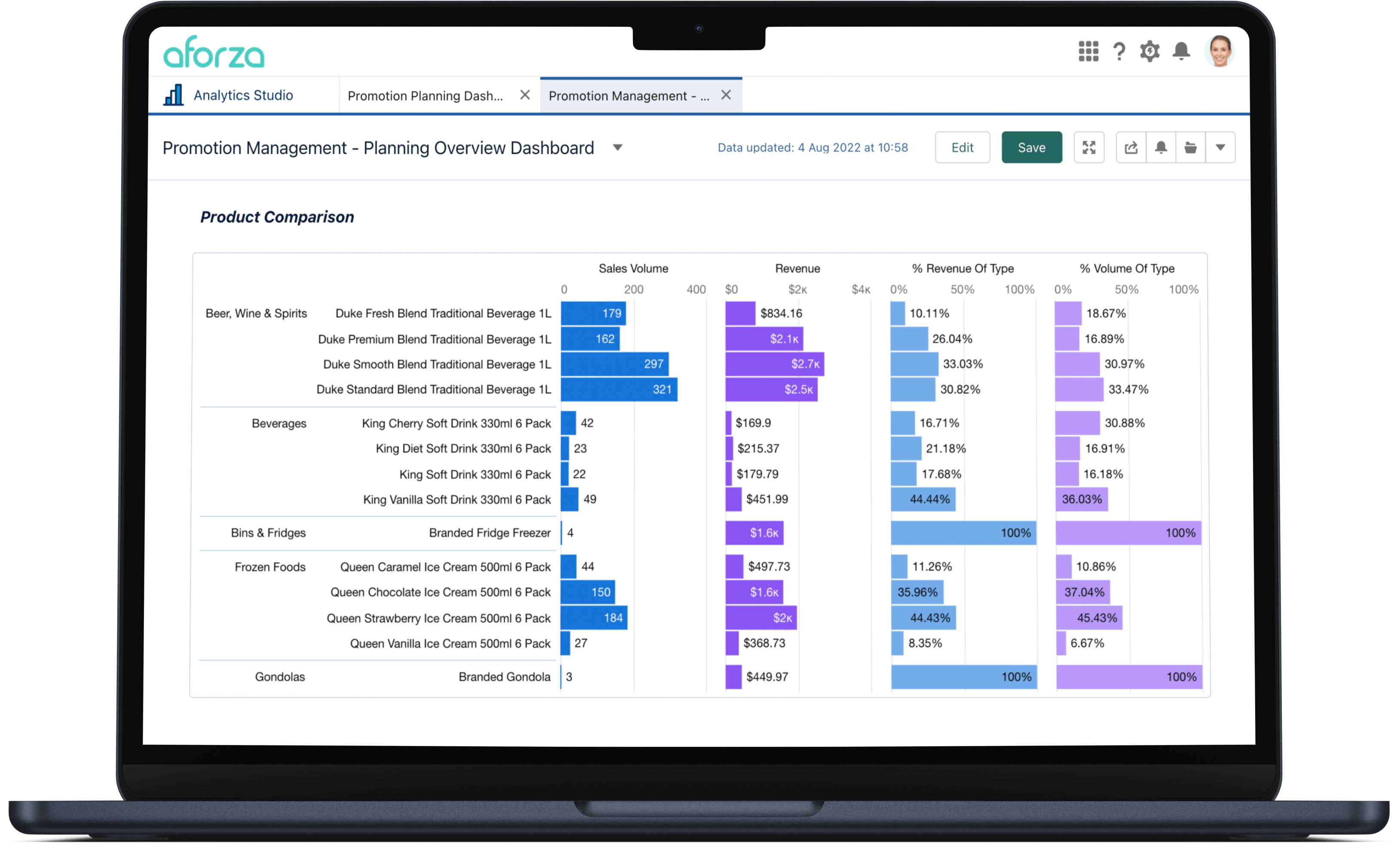The width and height of the screenshot is (1400, 843).
Task: Click the share dashboard icon
Action: pos(1131,148)
